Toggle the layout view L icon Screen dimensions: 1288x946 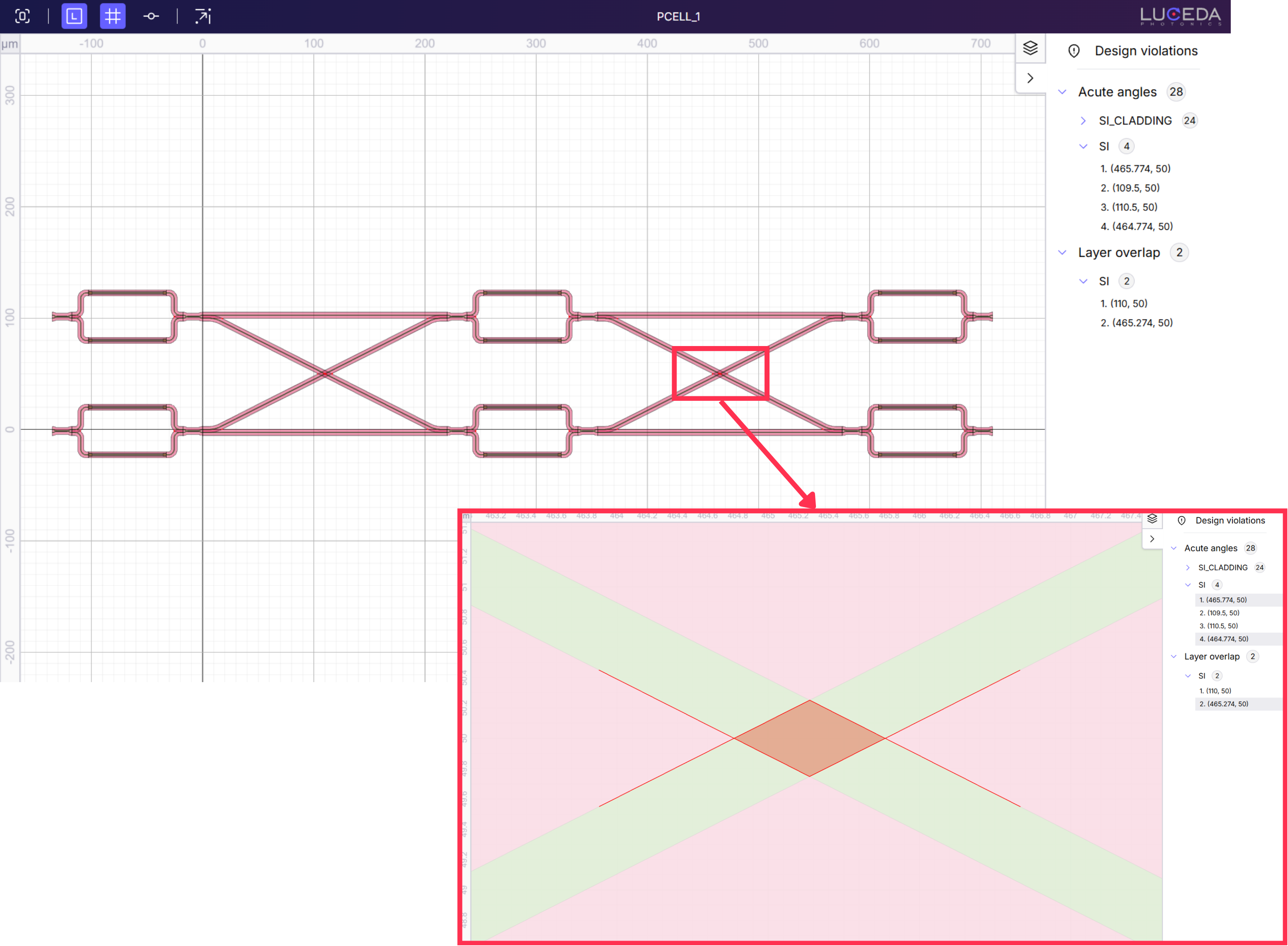(74, 16)
